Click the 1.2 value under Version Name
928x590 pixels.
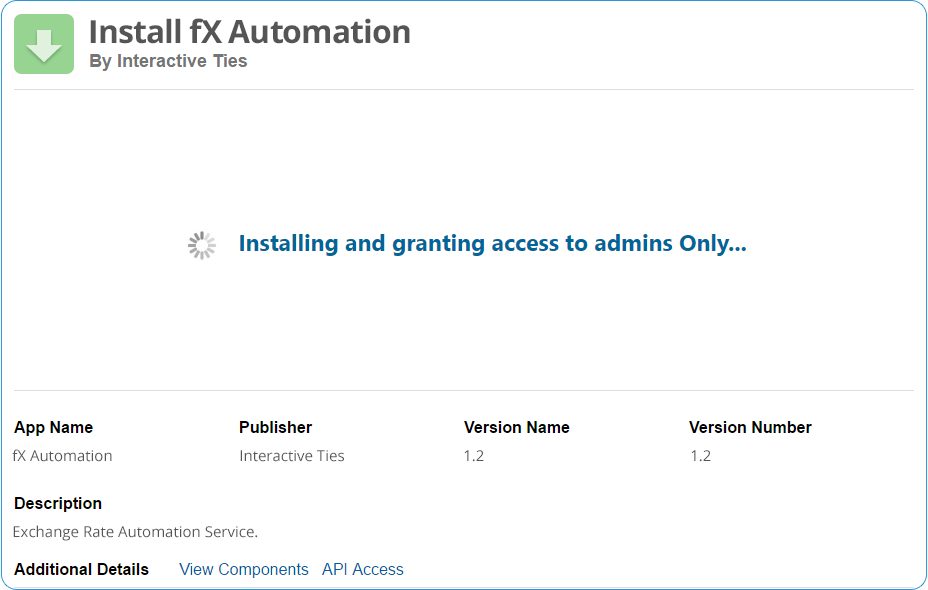(x=473, y=456)
